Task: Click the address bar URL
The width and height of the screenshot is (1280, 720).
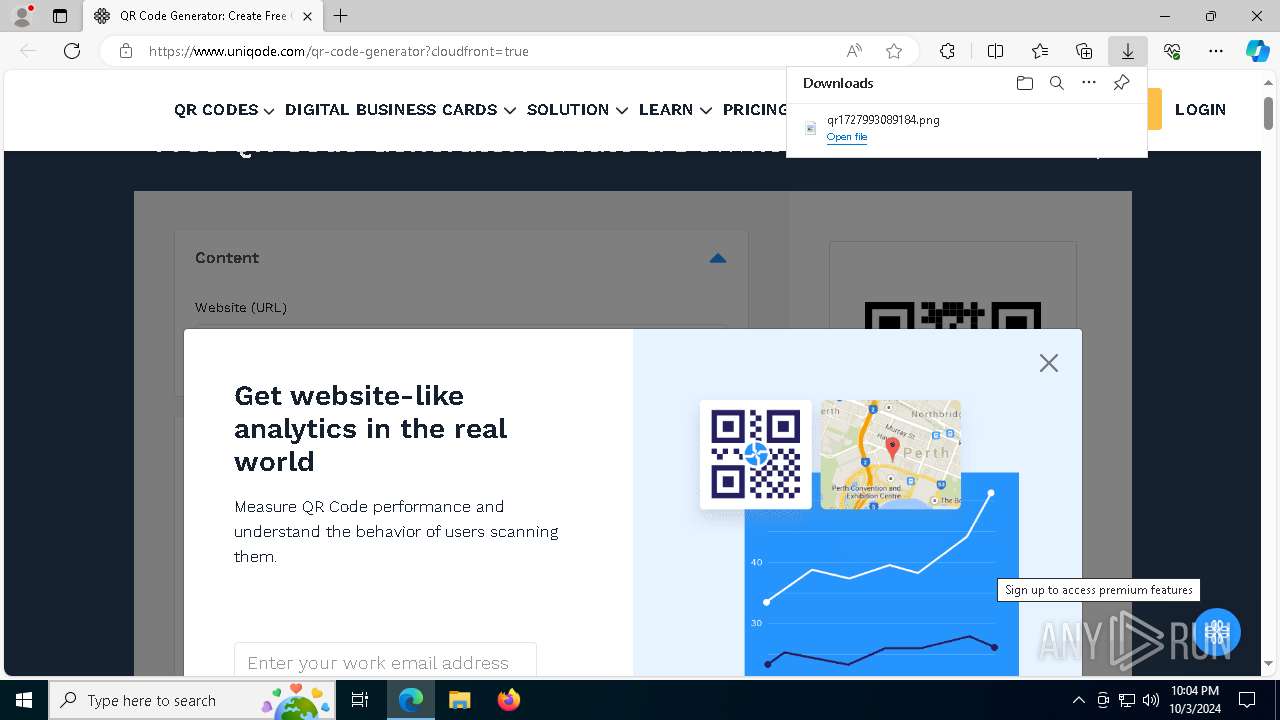Action: click(339, 51)
